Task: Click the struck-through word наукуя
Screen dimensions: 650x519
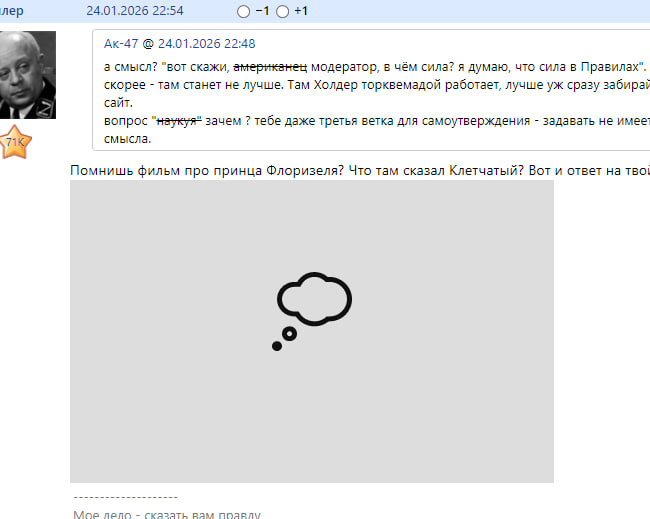Action: pyautogui.click(x=177, y=121)
